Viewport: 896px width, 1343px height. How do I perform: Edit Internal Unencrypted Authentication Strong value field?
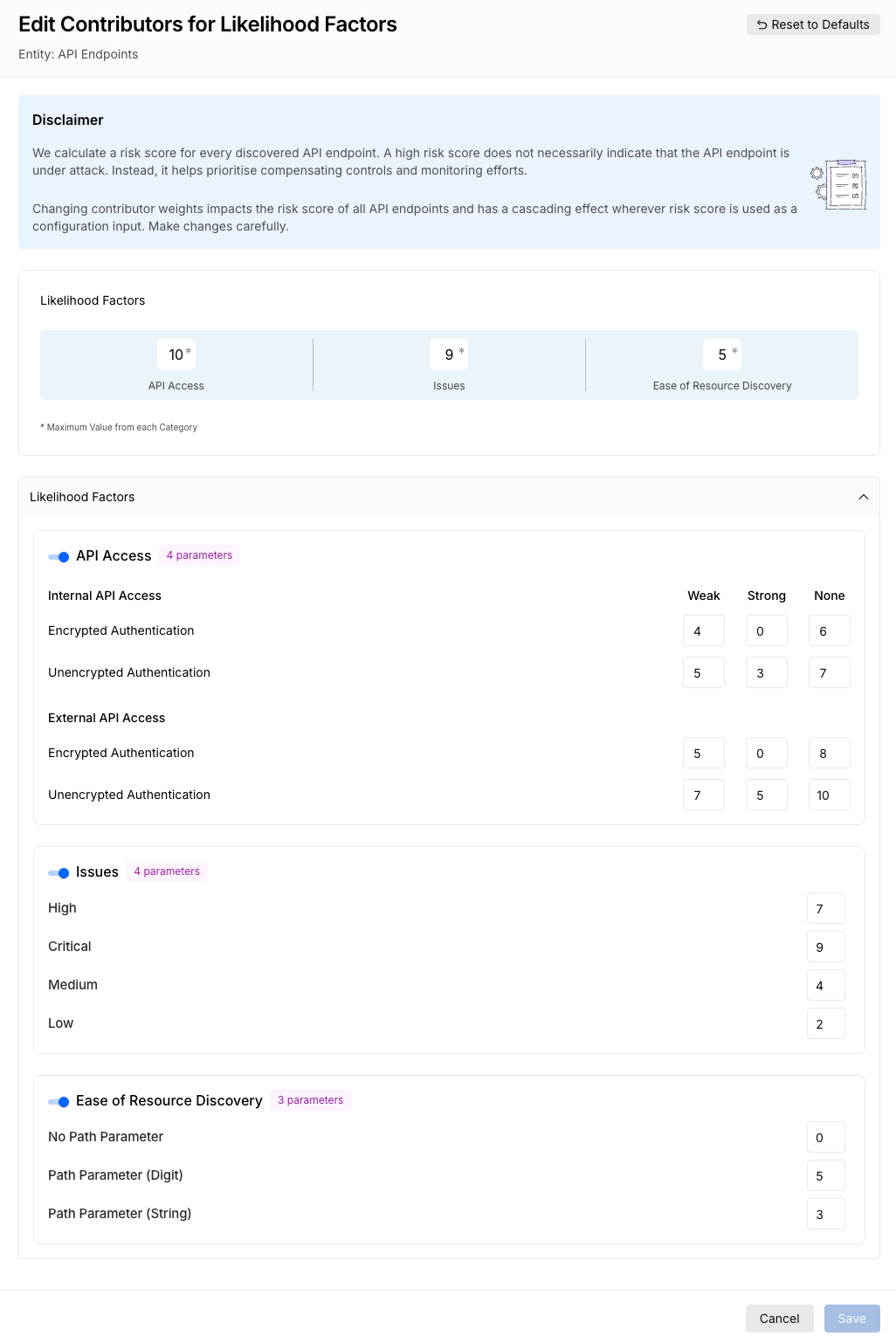(x=766, y=672)
